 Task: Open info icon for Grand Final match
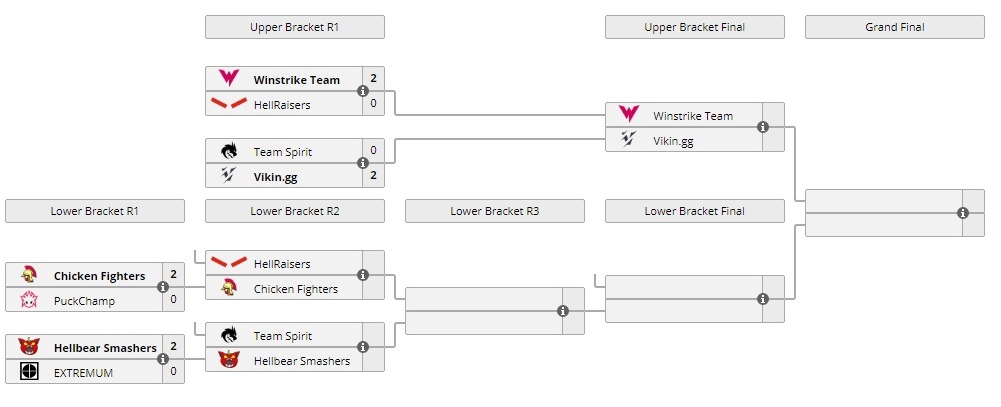963,213
